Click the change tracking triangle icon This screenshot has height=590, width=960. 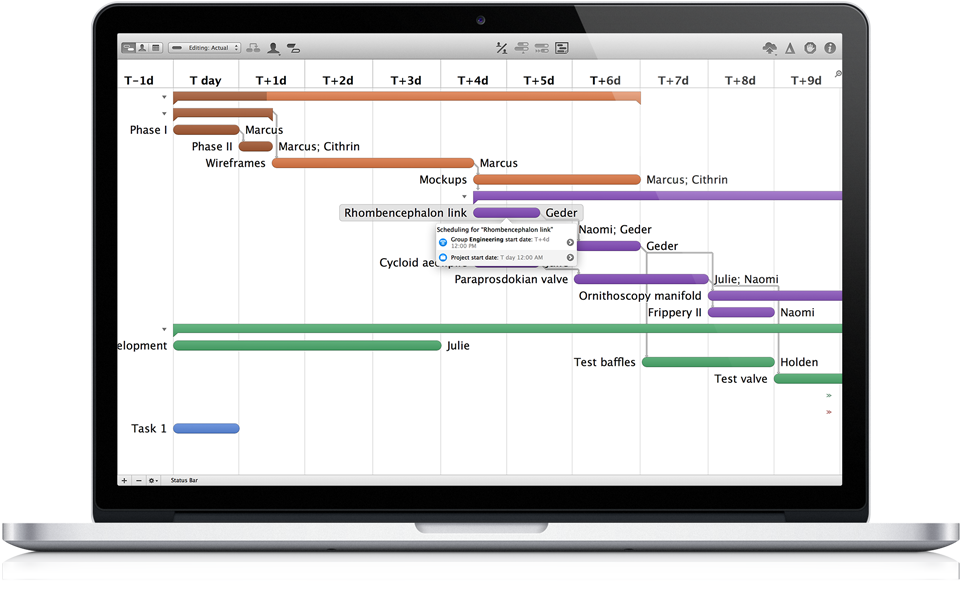(x=790, y=48)
